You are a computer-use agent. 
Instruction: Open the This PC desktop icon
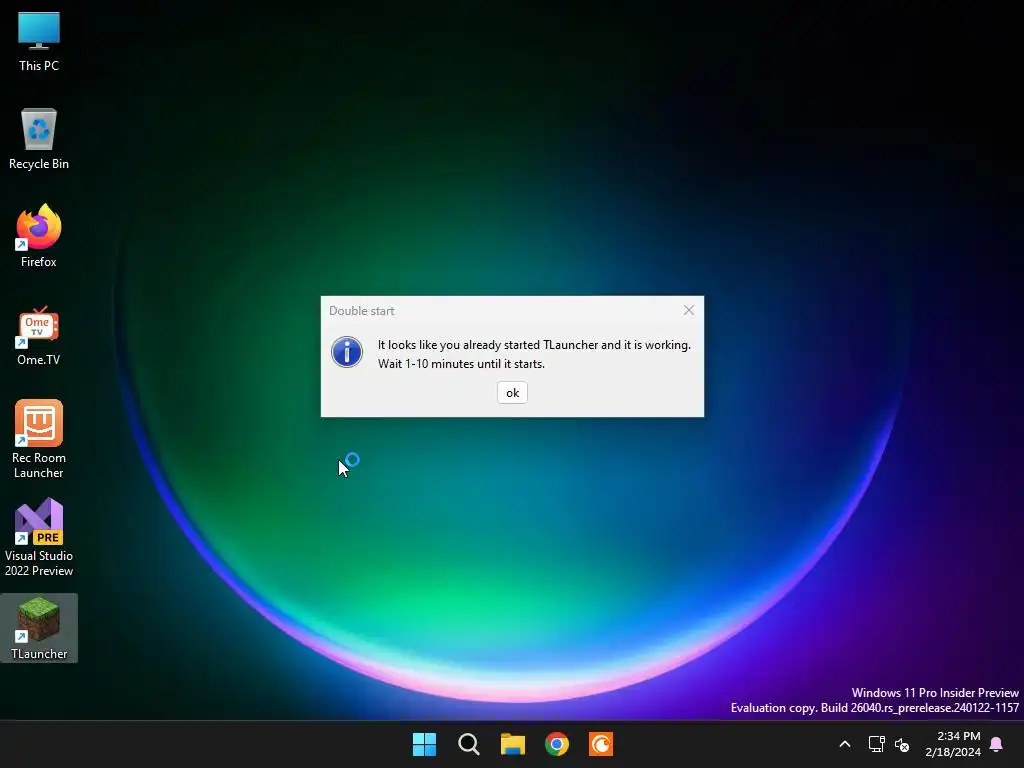(x=39, y=40)
